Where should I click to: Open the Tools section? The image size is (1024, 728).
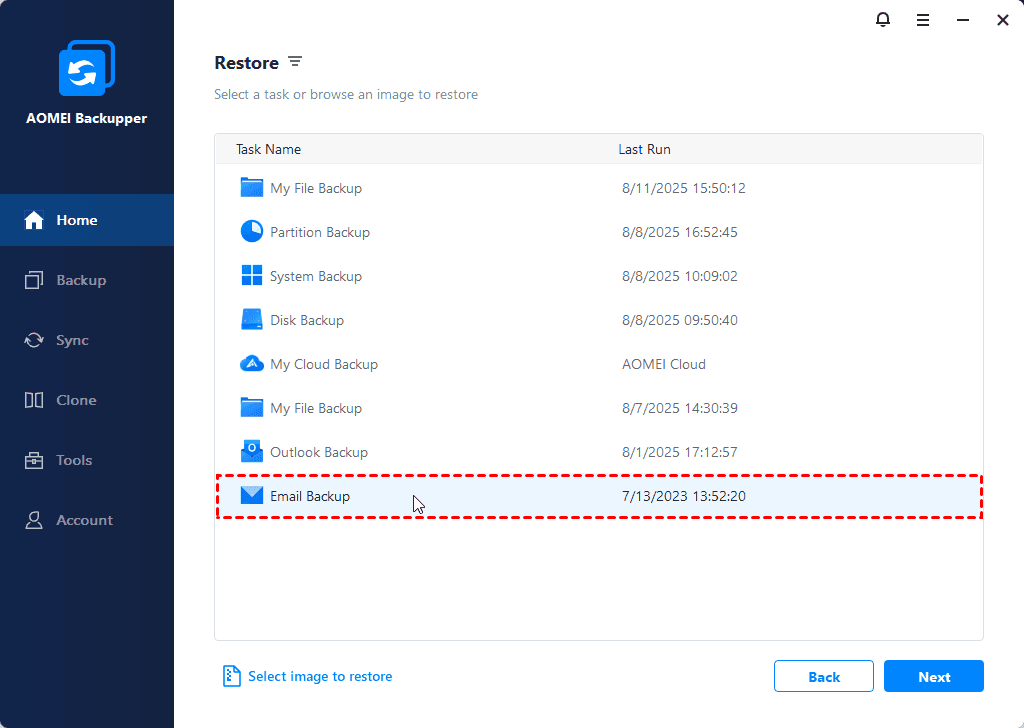(x=74, y=460)
